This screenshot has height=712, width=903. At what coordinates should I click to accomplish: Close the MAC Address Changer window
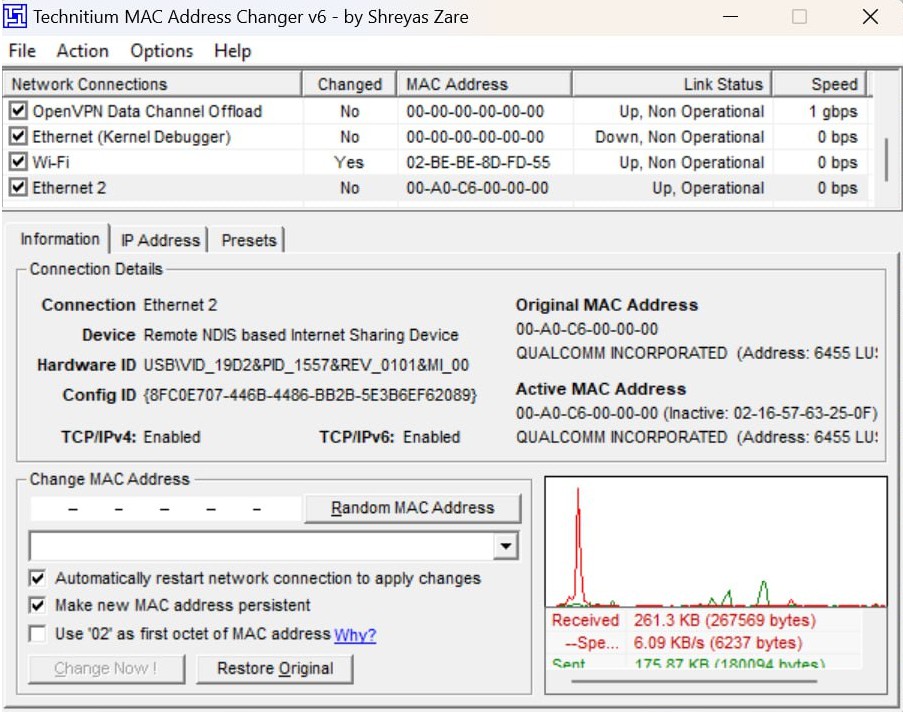coord(870,17)
